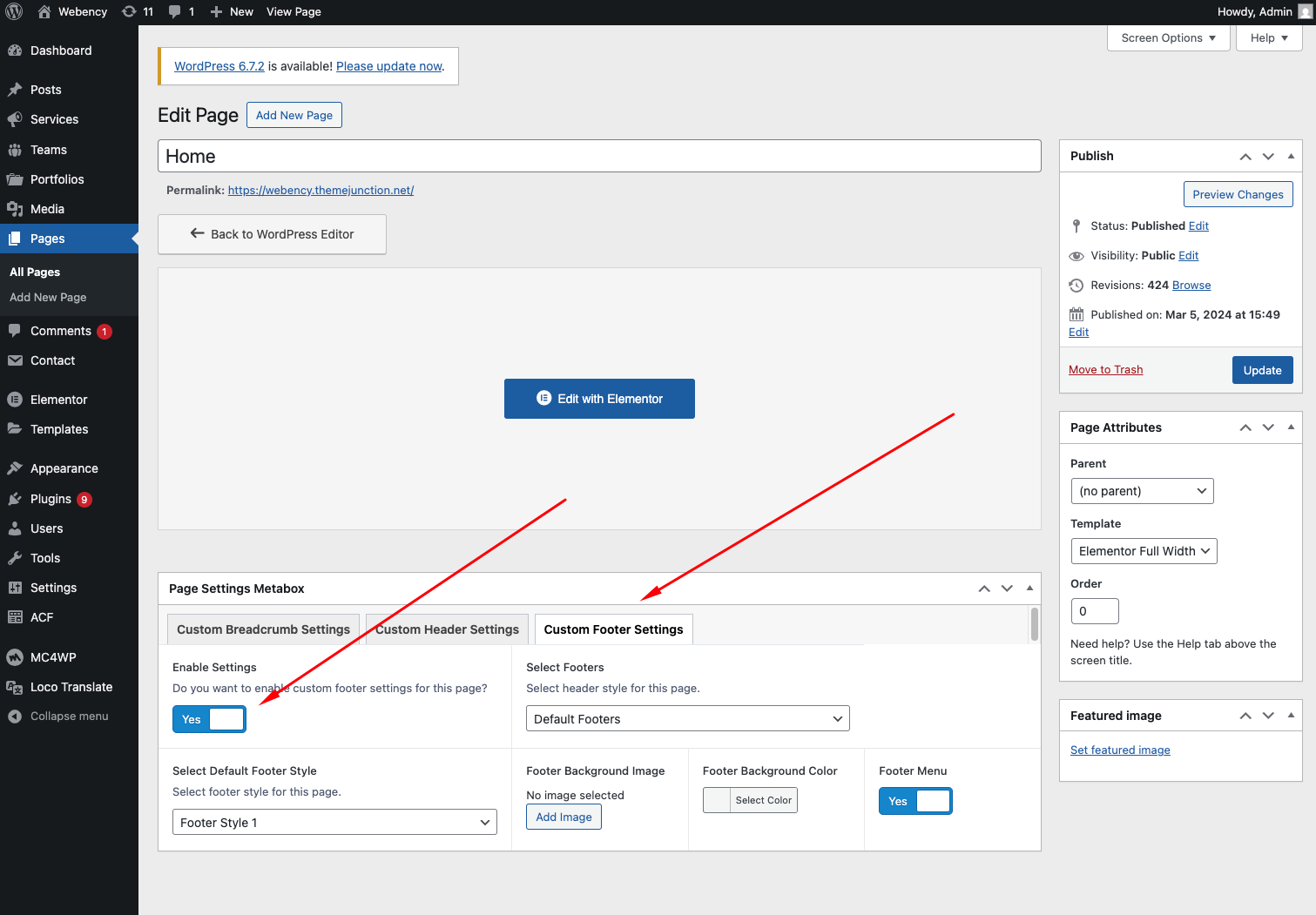
Task: Toggle Enable Settings Yes switch
Action: [209, 719]
